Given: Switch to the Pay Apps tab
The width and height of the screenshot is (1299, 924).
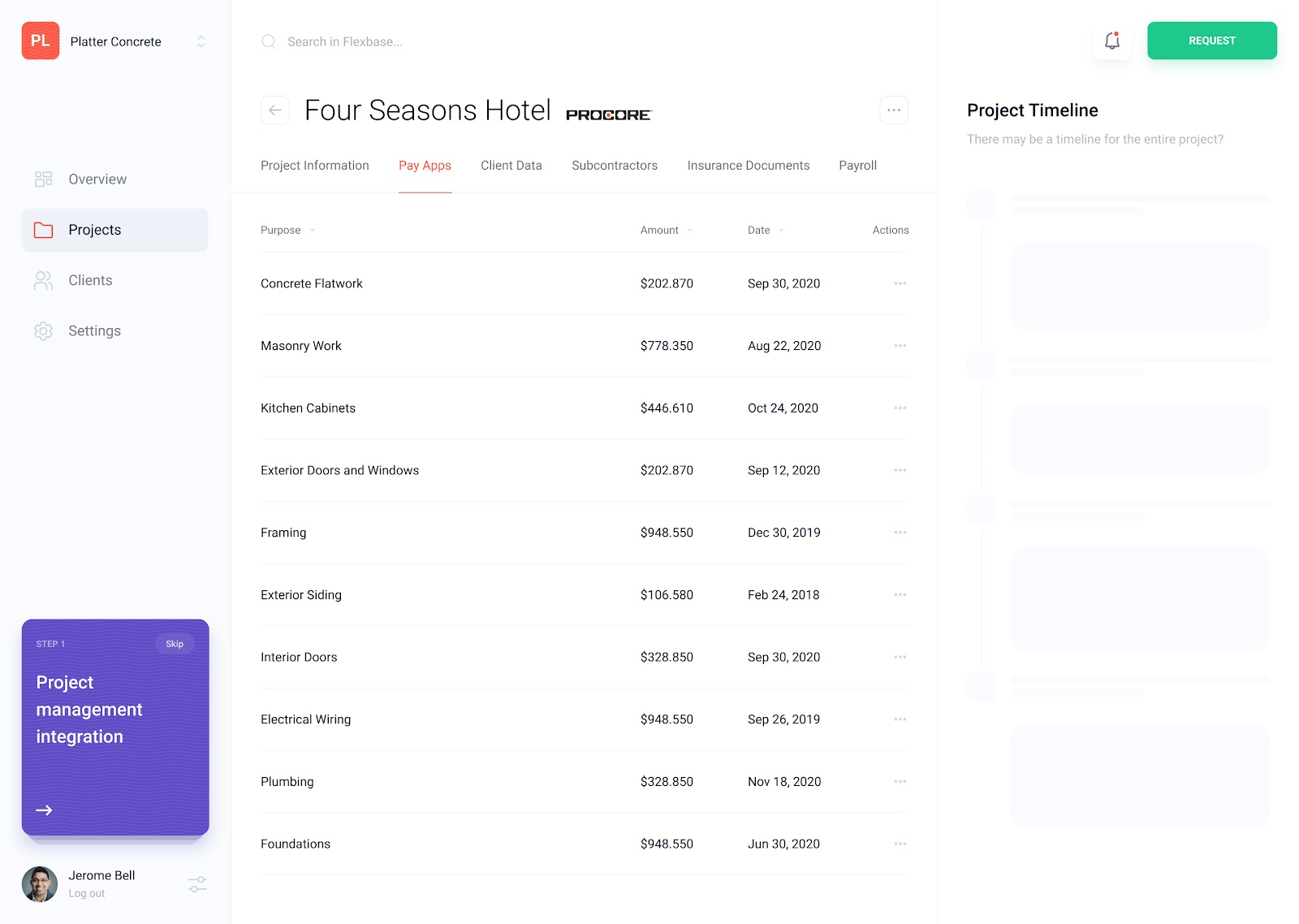Looking at the screenshot, I should [x=425, y=166].
